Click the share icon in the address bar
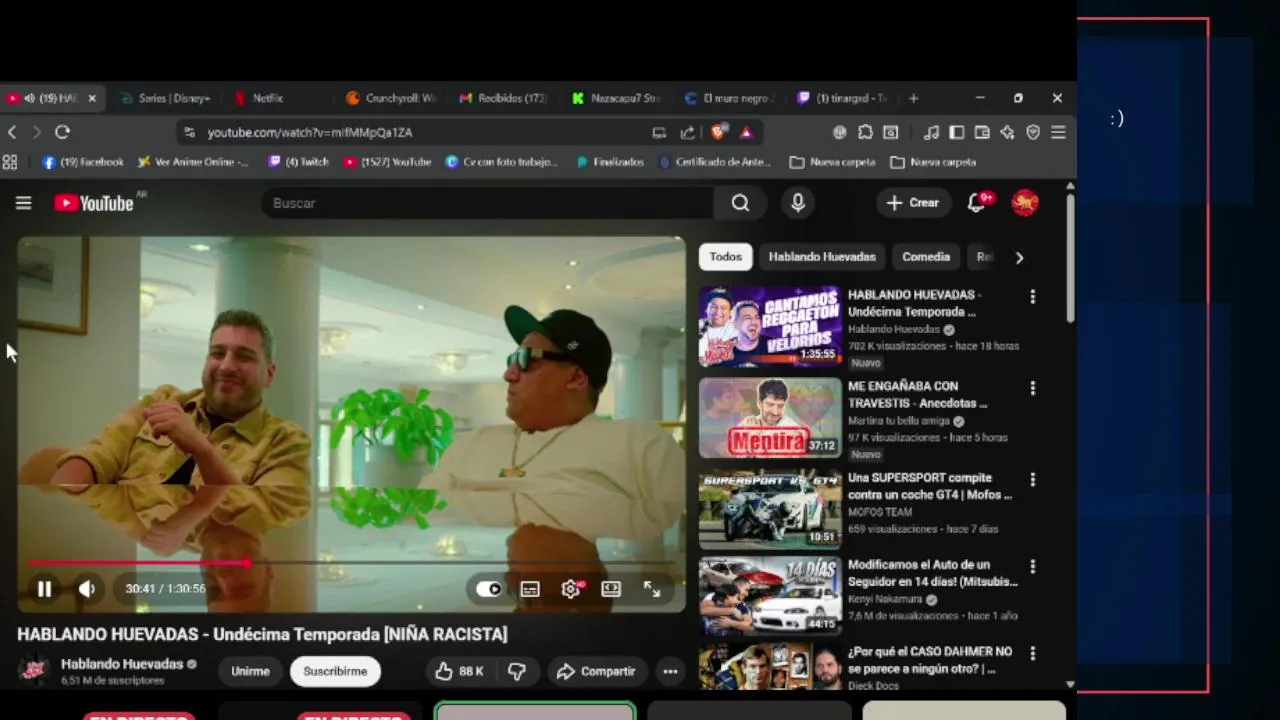 (687, 132)
